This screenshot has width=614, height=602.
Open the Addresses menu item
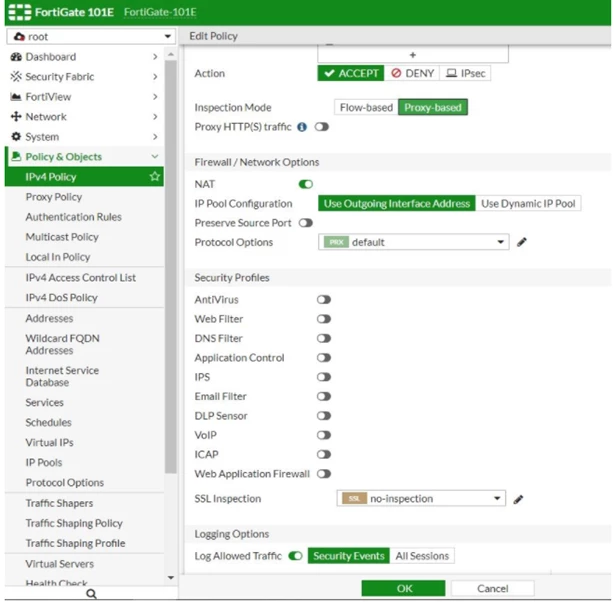pyautogui.click(x=49, y=318)
